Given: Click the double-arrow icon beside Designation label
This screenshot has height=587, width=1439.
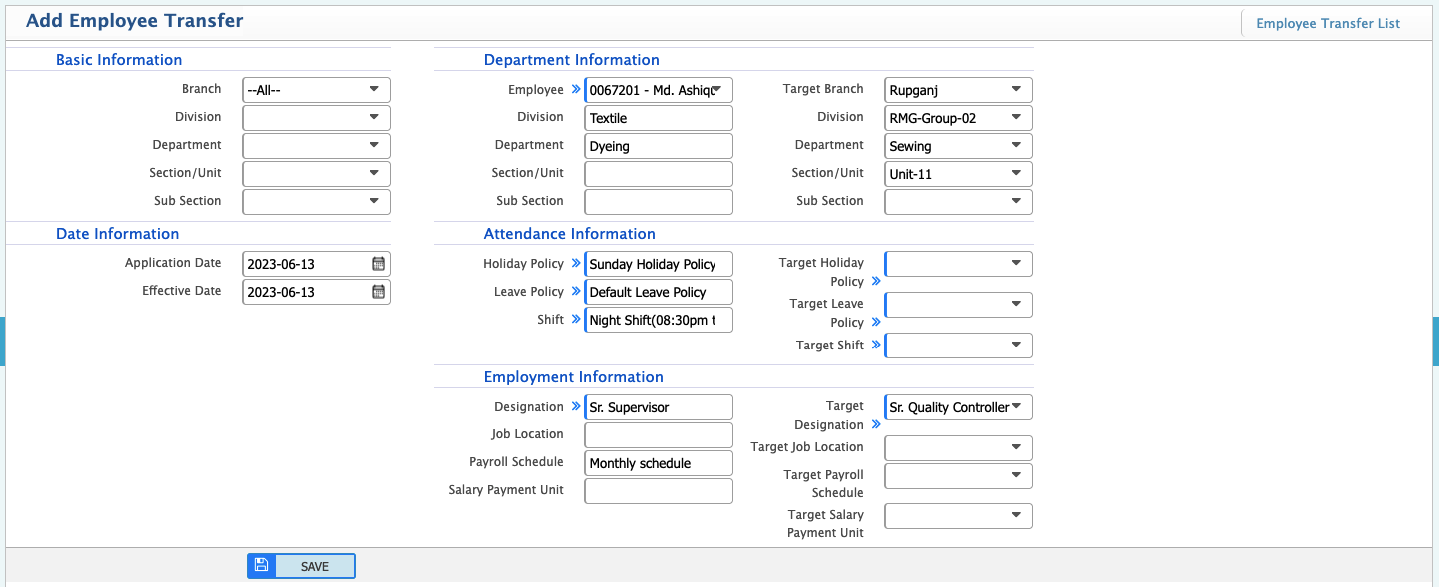Looking at the screenshot, I should [575, 407].
